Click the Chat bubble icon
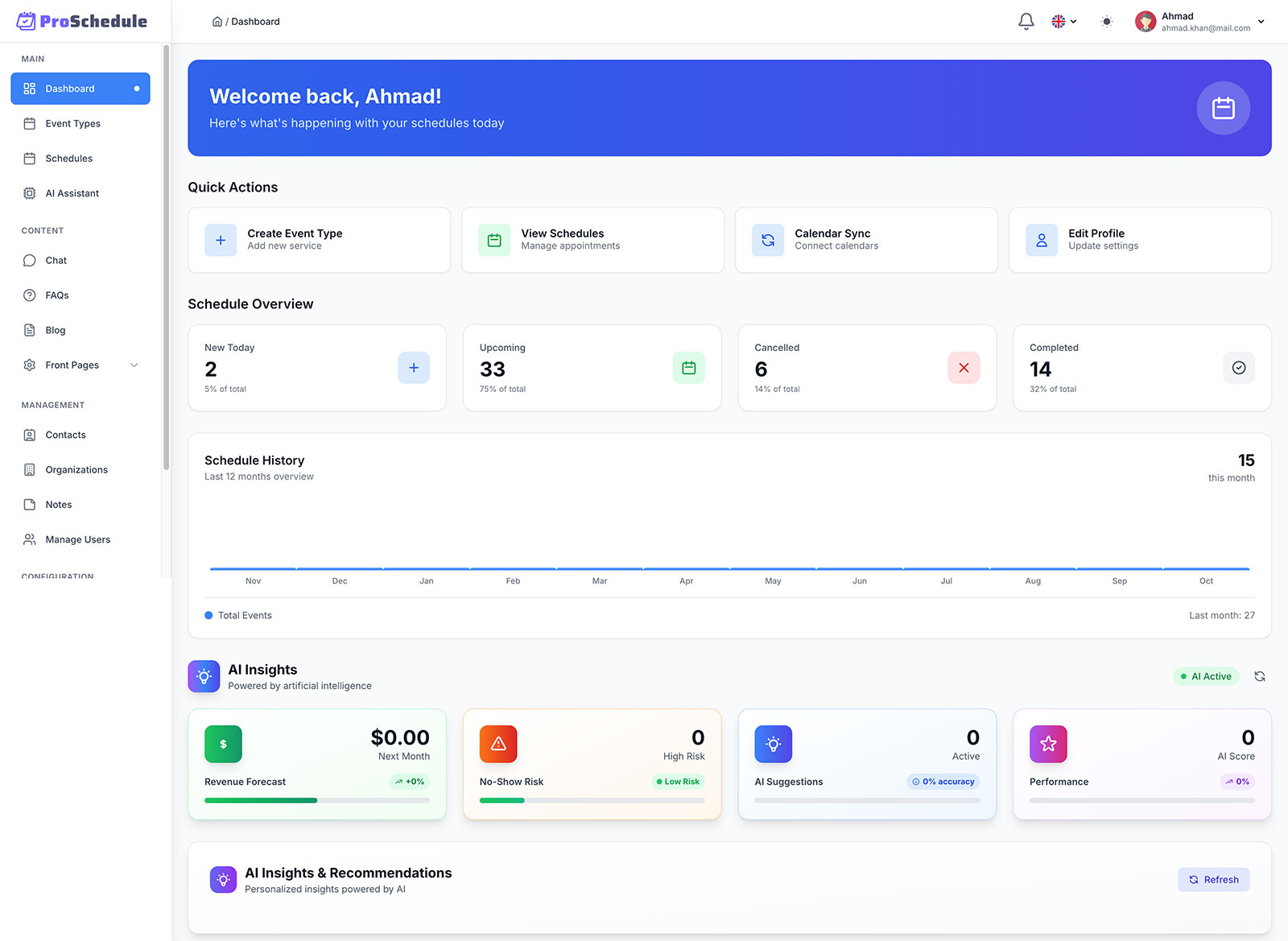Image resolution: width=1288 pixels, height=941 pixels. [x=30, y=260]
